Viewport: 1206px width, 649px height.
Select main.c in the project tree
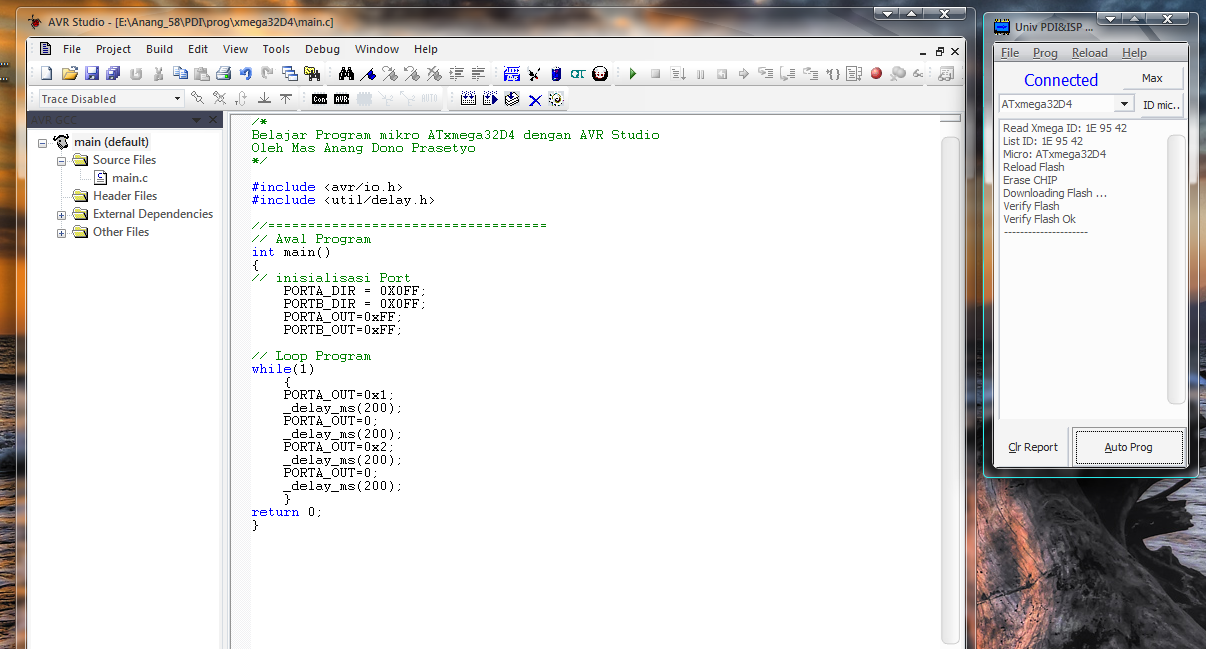pyautogui.click(x=130, y=178)
